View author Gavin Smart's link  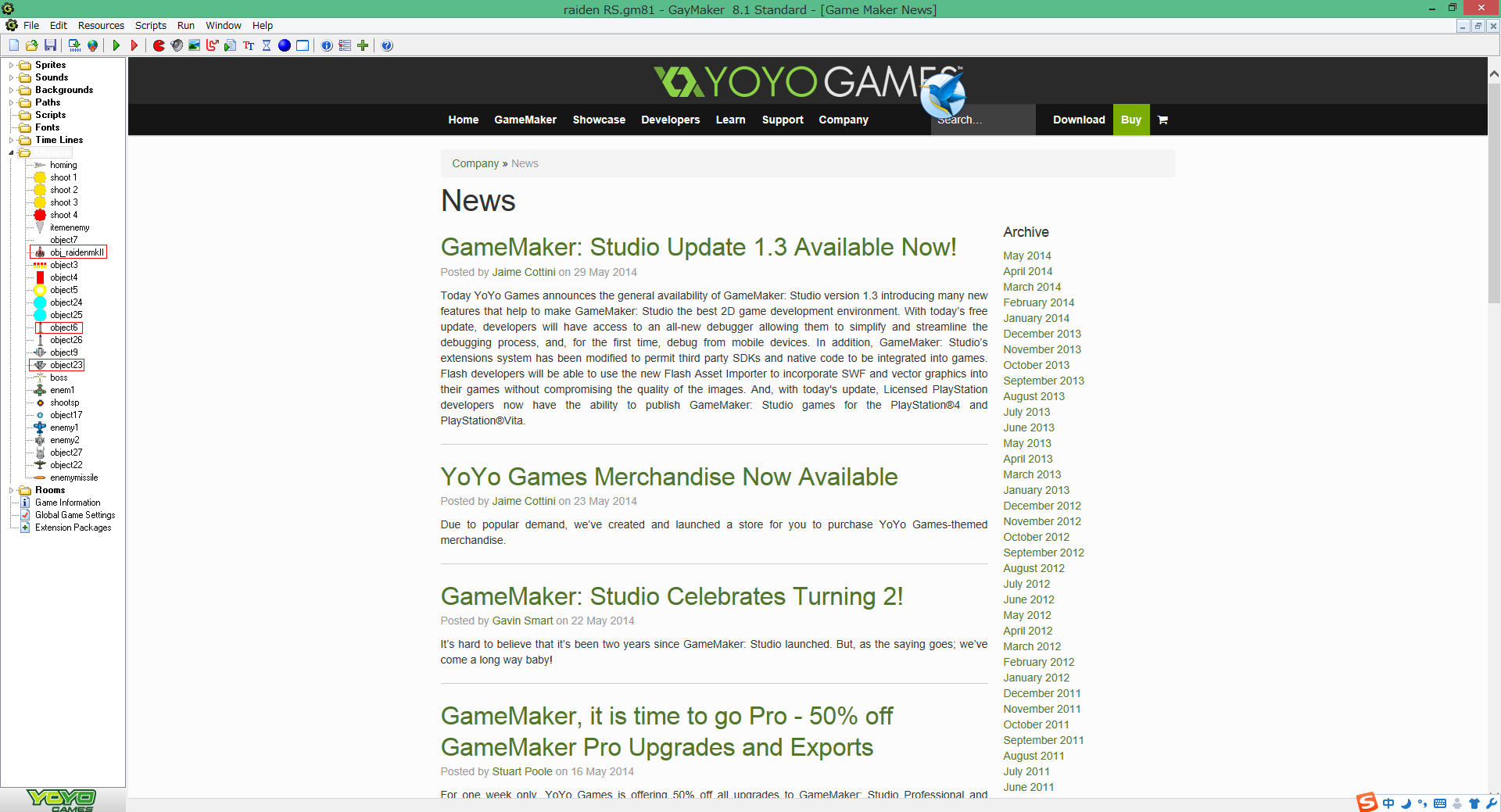point(522,621)
